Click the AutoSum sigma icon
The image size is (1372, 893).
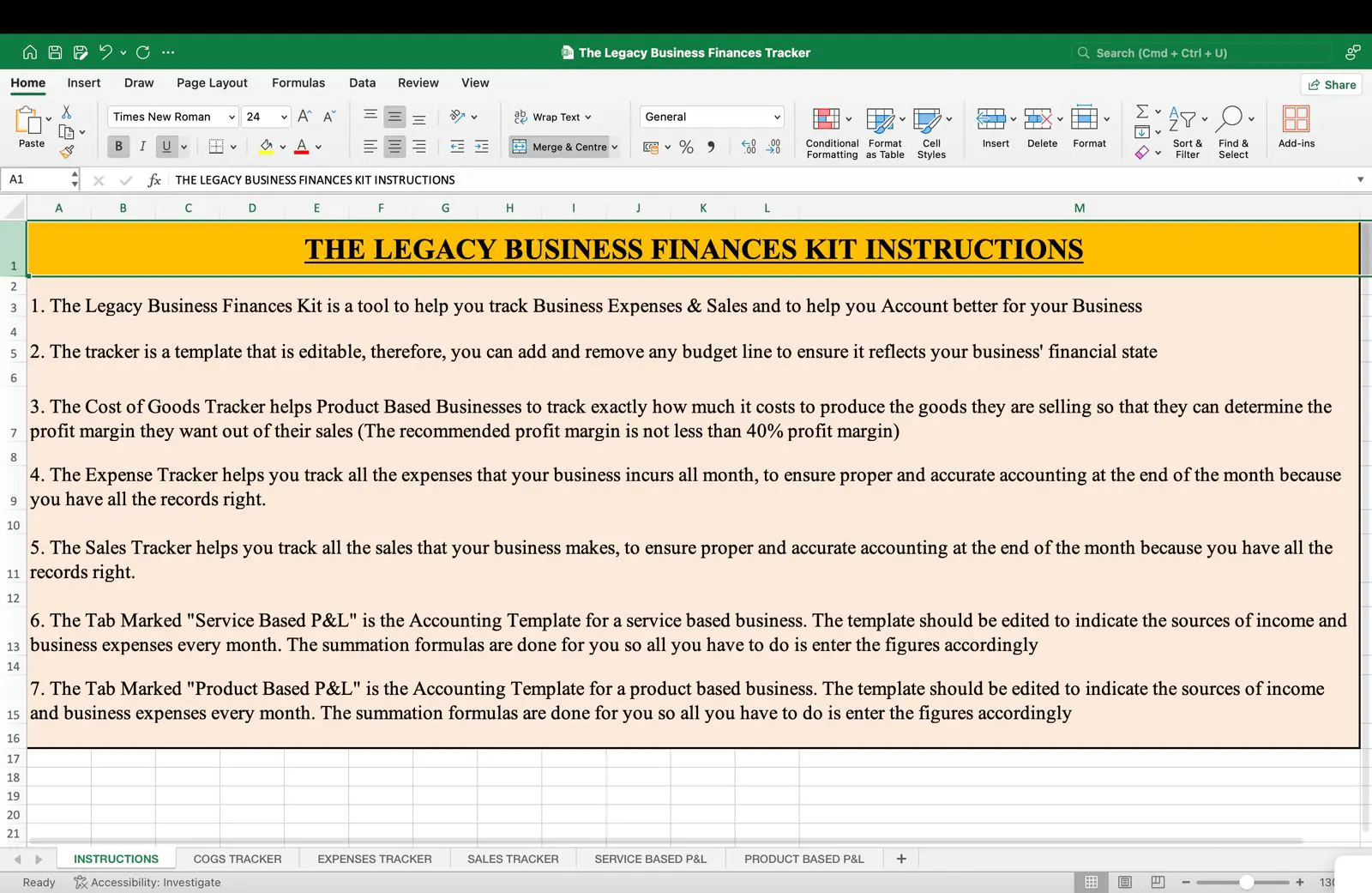[x=1142, y=112]
